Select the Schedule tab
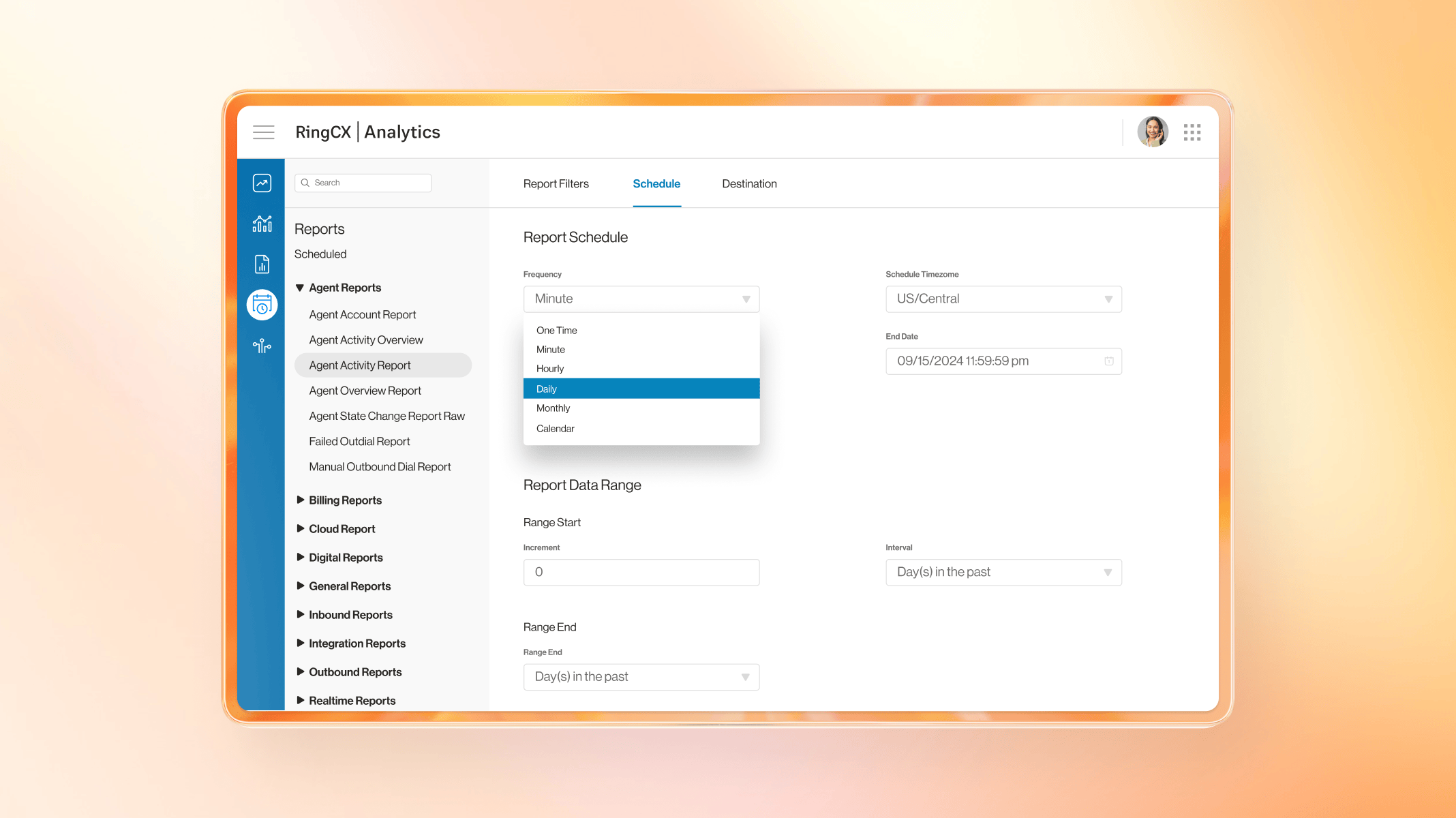 pyautogui.click(x=656, y=184)
